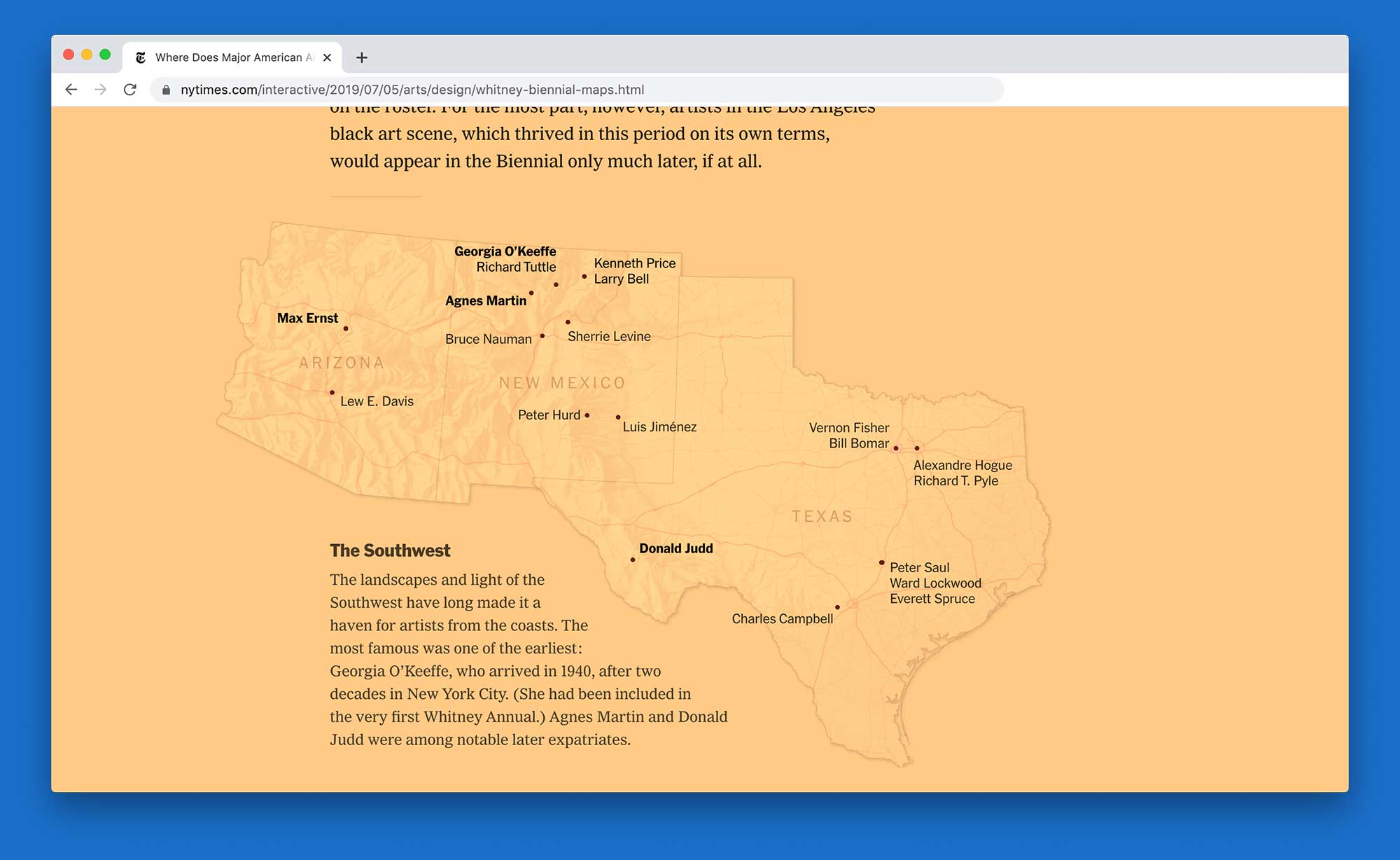
Task: Click the green macOS fullscreen button
Action: [105, 55]
